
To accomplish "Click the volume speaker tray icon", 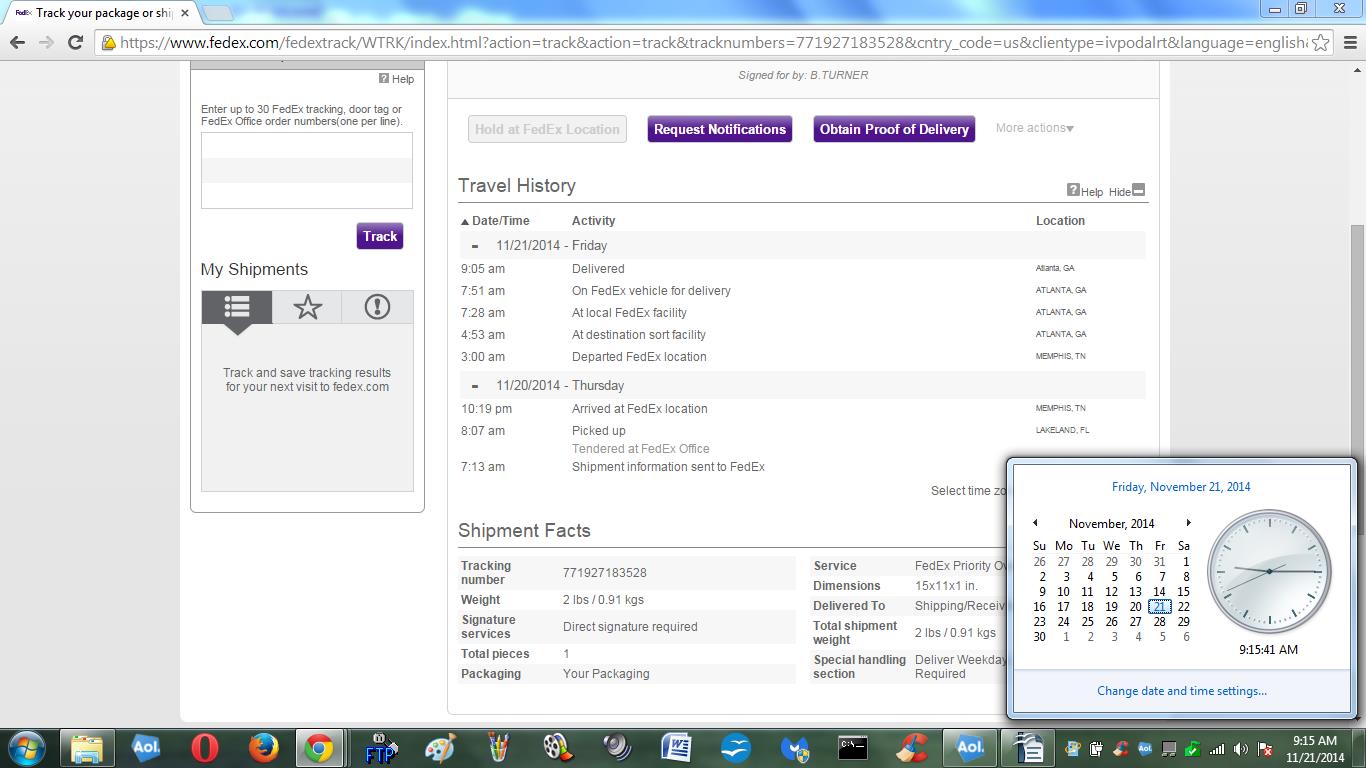I will pos(1241,748).
